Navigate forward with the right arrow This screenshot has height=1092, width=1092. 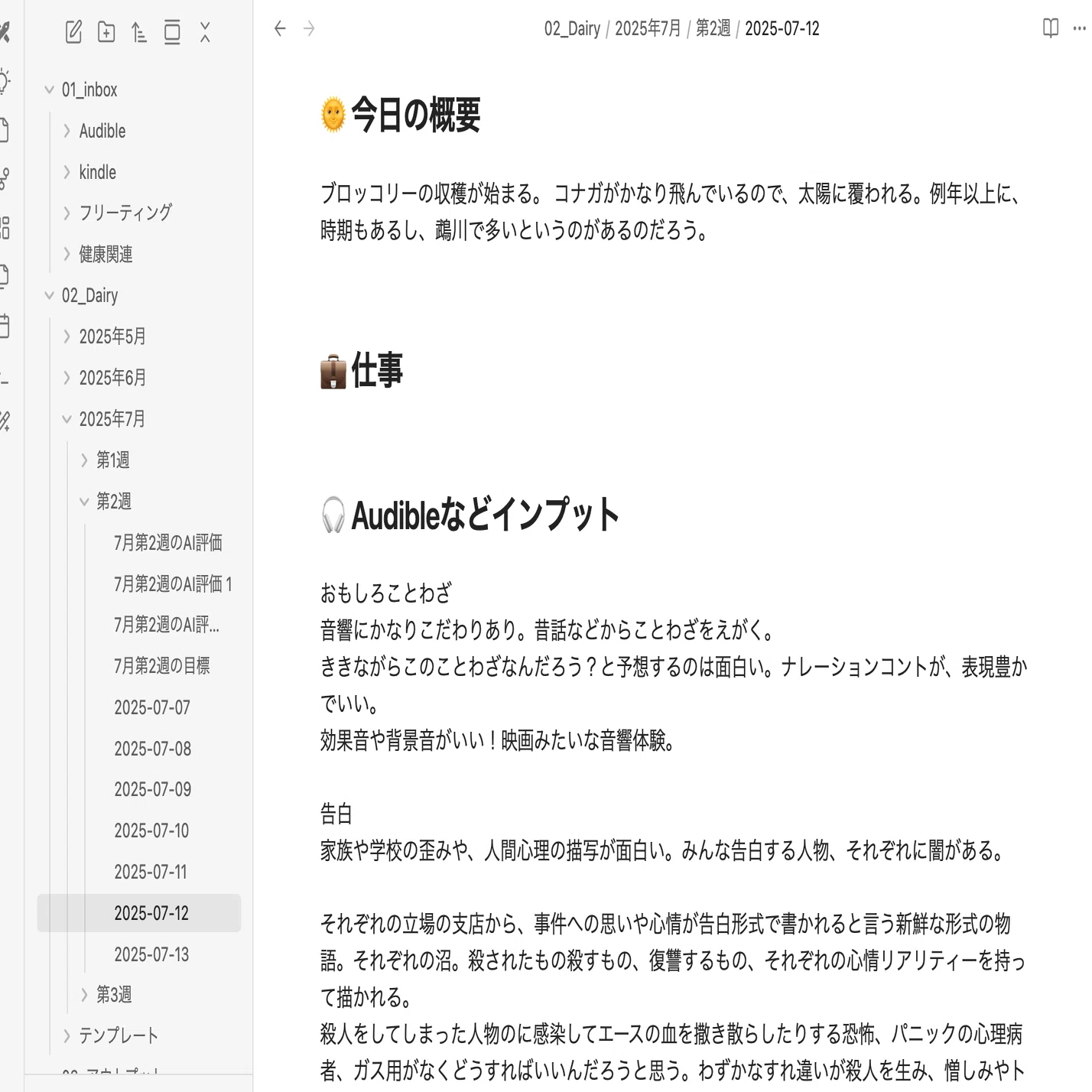coord(309,29)
